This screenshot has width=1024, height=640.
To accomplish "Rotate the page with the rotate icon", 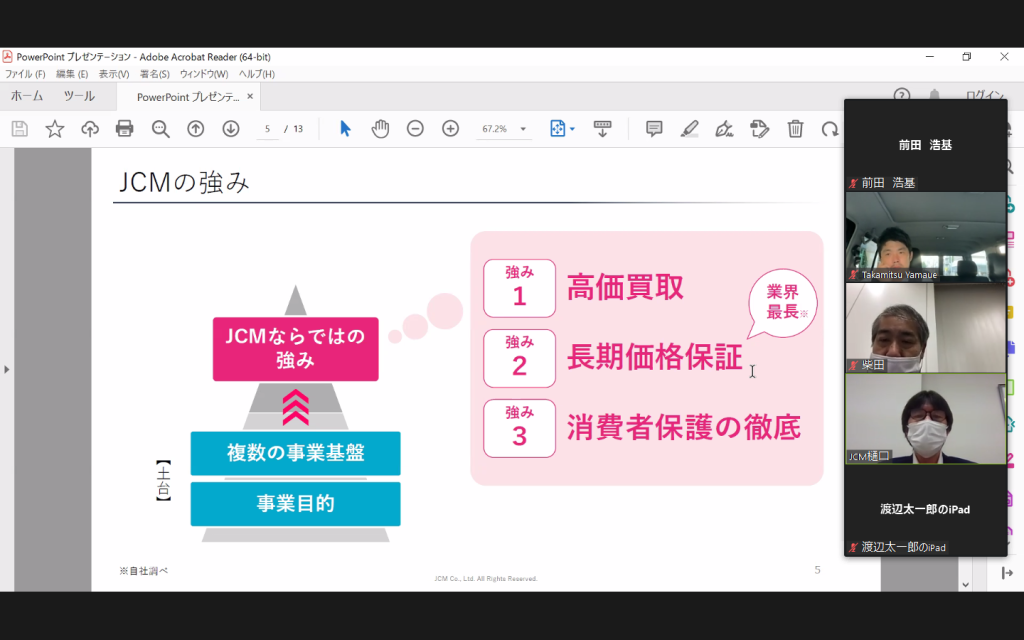I will point(830,129).
